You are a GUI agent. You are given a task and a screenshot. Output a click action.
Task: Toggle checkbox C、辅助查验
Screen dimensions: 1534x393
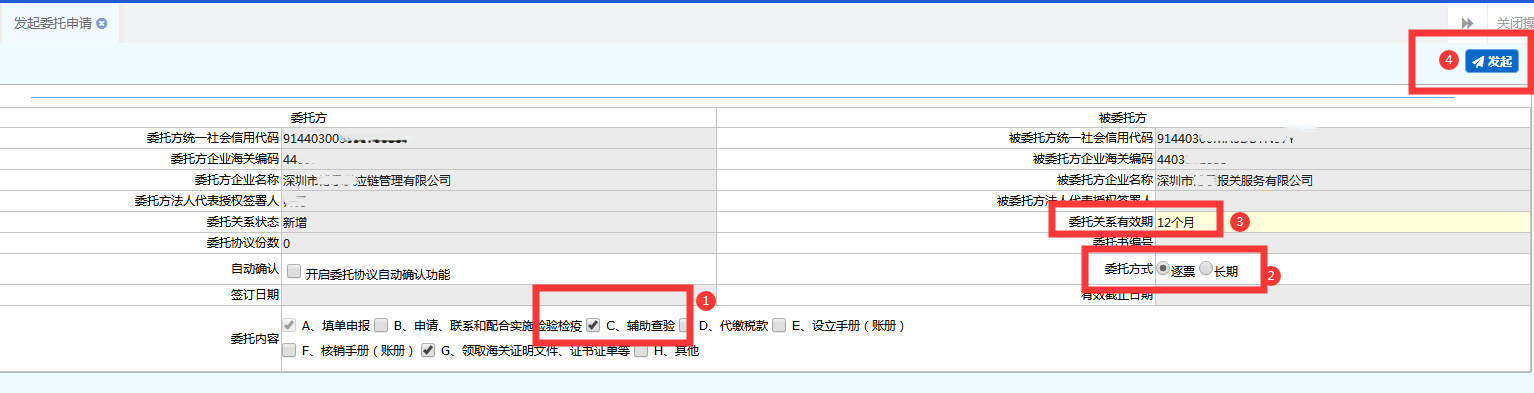pyautogui.click(x=593, y=325)
